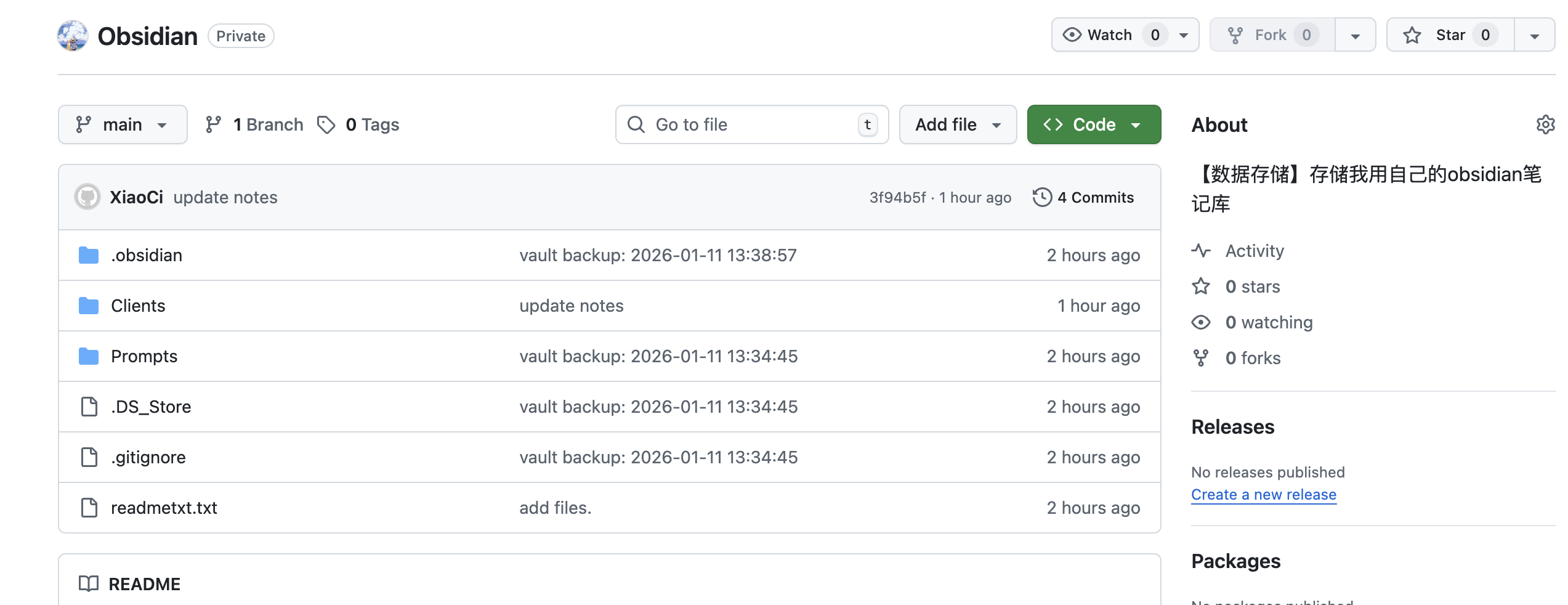
Task: Open the .DS_Store file
Action: (x=151, y=407)
